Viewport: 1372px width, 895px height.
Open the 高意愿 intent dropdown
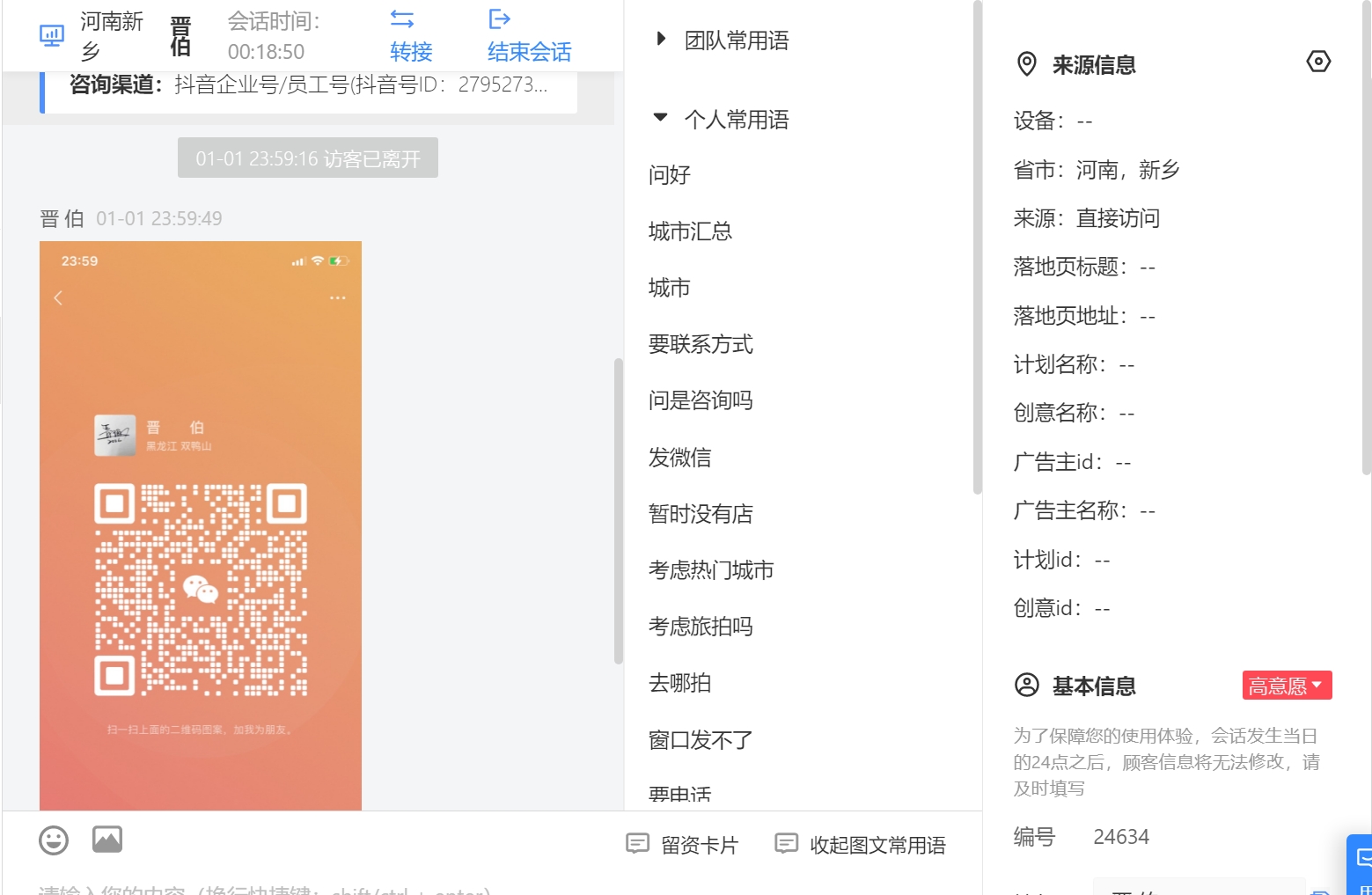coord(1287,686)
